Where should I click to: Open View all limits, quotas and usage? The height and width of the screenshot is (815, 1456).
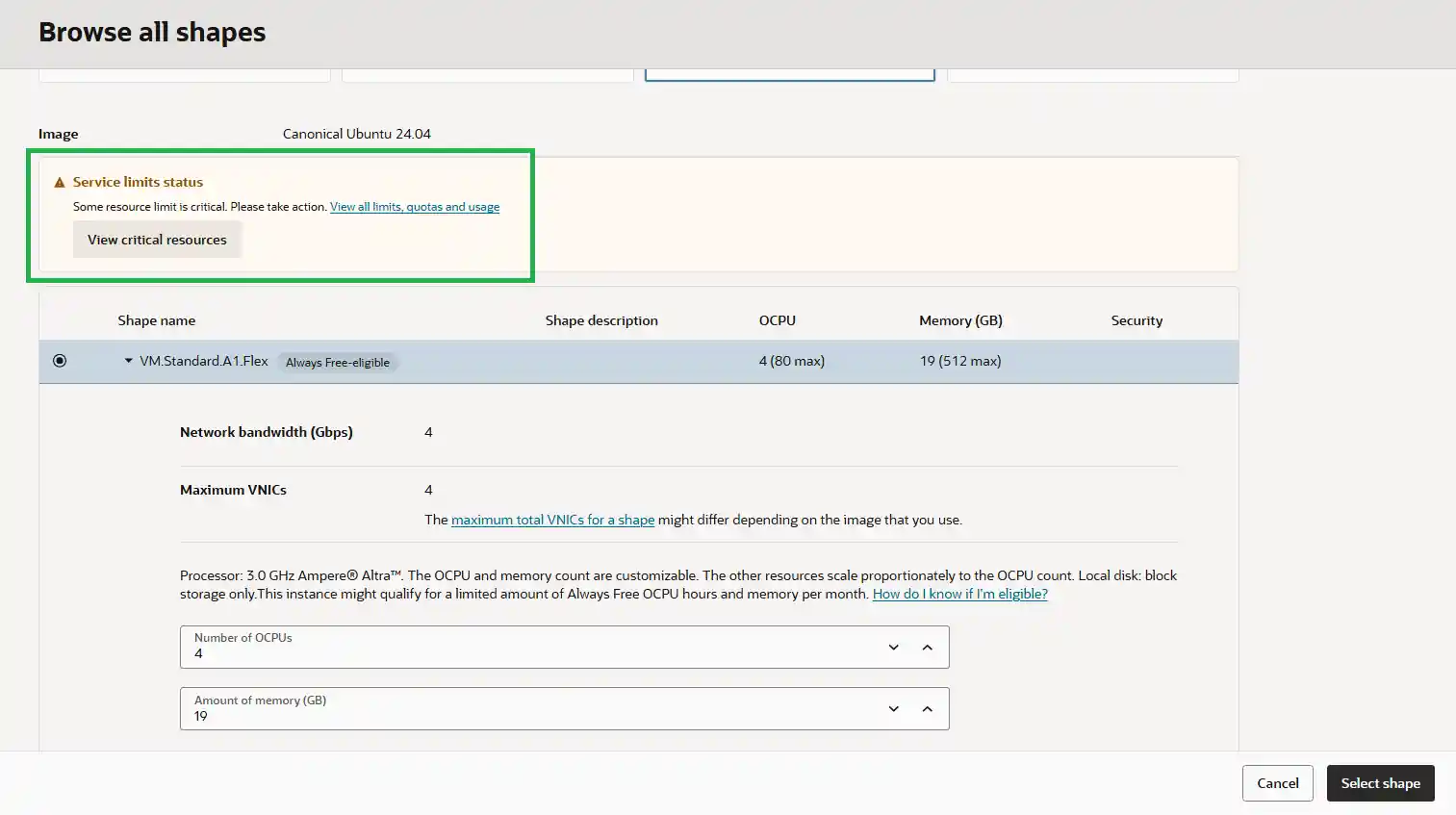coord(414,207)
